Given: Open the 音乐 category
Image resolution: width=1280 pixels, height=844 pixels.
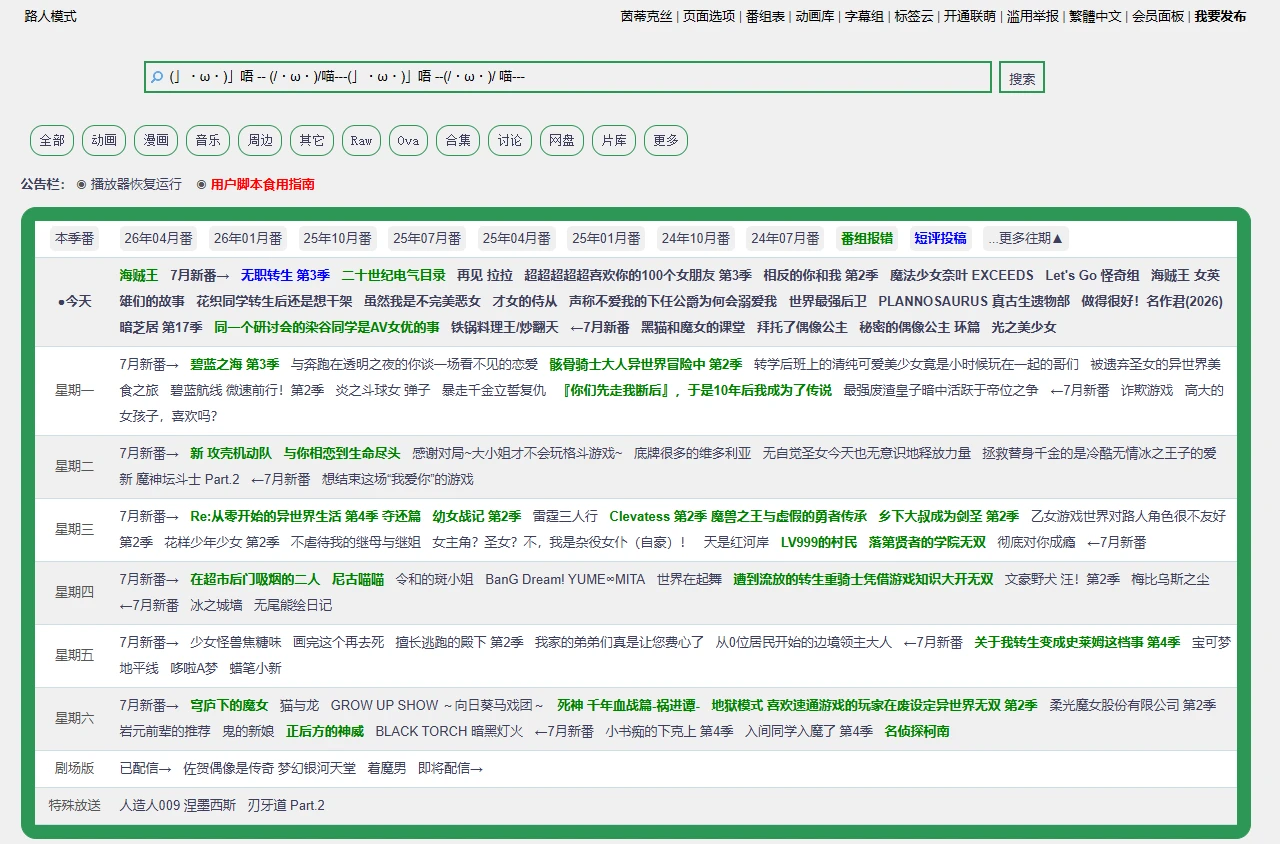Looking at the screenshot, I should (208, 140).
